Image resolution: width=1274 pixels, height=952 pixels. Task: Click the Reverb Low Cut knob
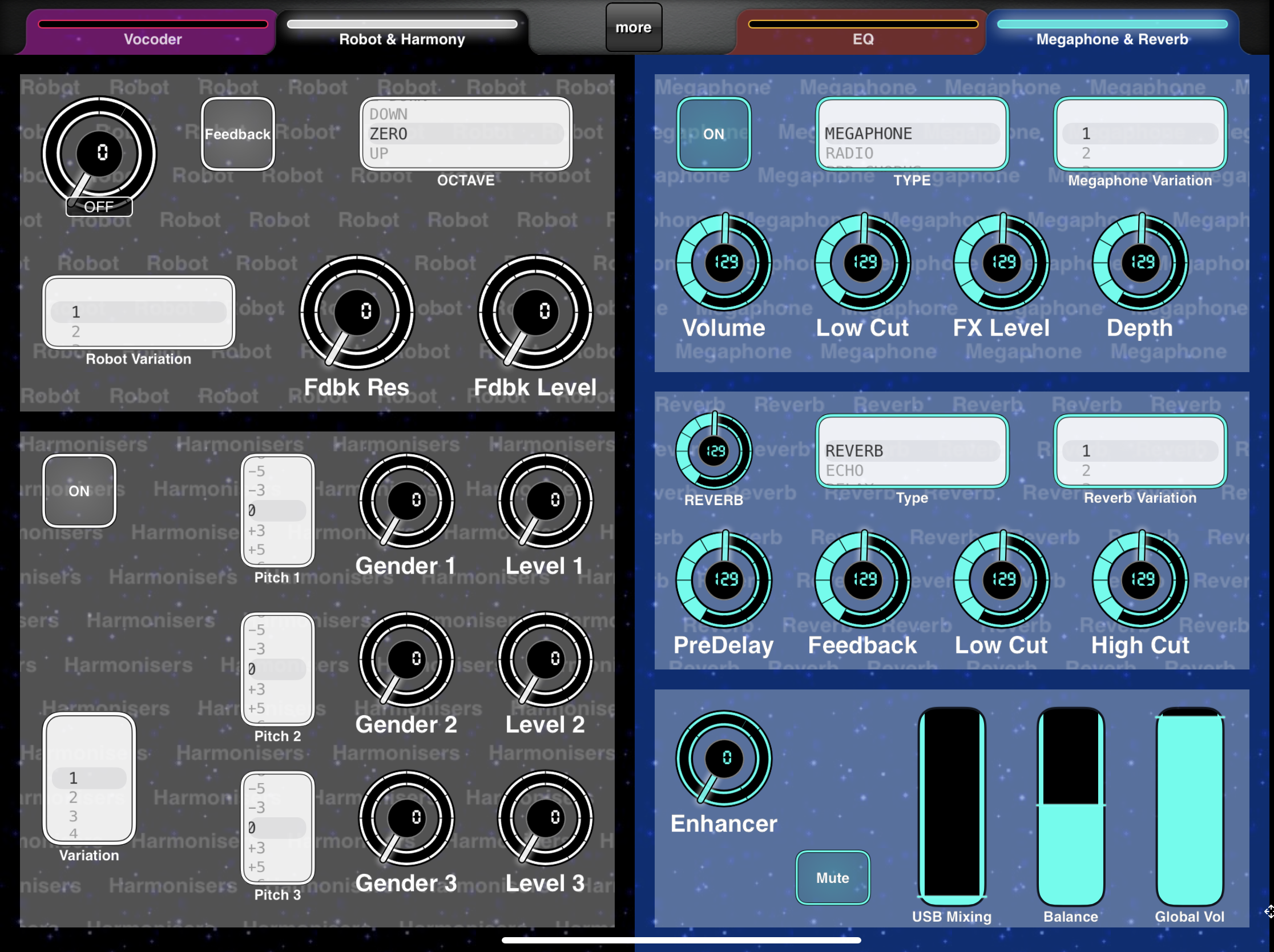point(1002,579)
